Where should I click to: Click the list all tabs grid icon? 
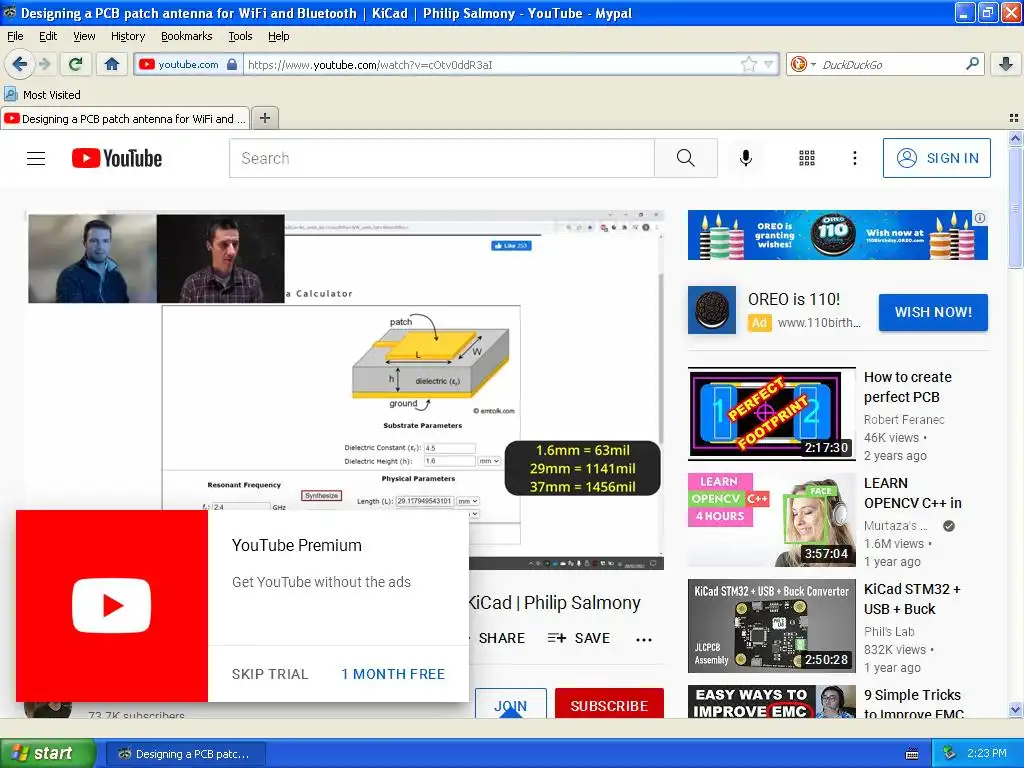(1014, 118)
